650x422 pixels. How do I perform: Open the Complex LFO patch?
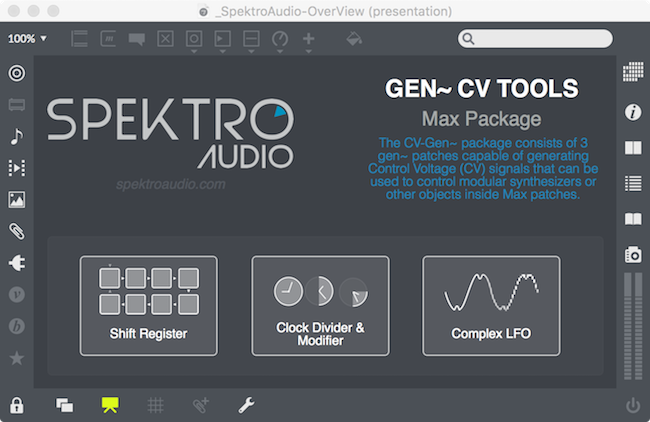(x=491, y=306)
